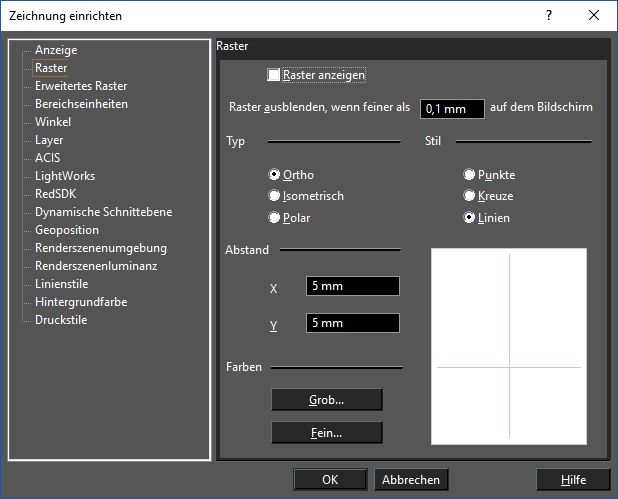Select ACIS in the tree

point(47,158)
